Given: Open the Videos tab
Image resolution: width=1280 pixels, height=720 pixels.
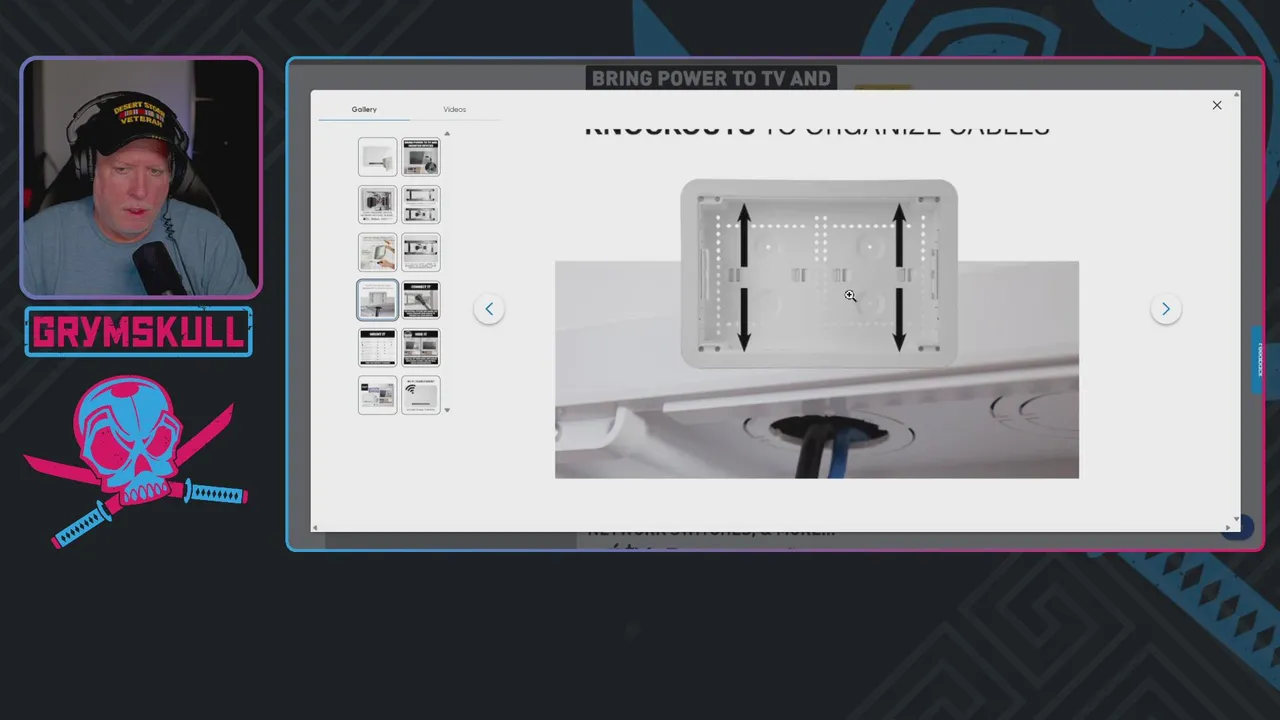Looking at the screenshot, I should tap(454, 109).
